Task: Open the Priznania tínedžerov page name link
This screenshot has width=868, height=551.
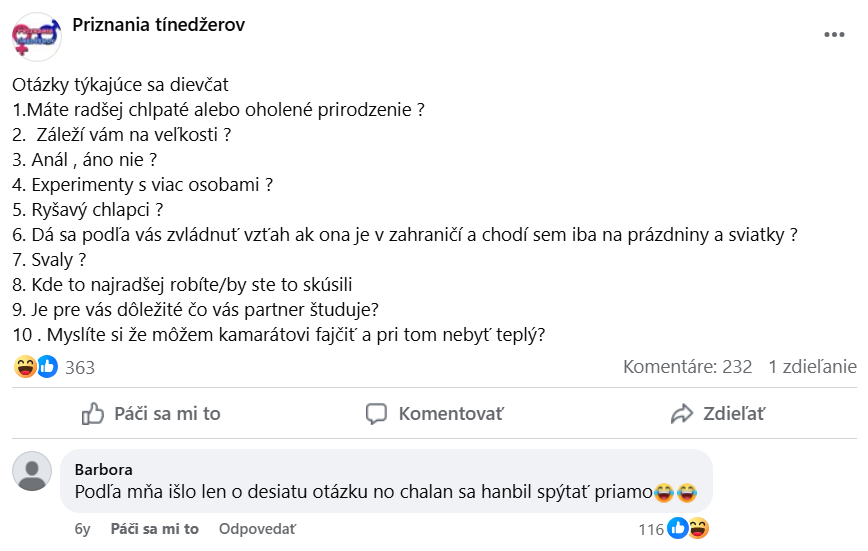Action: [158, 25]
